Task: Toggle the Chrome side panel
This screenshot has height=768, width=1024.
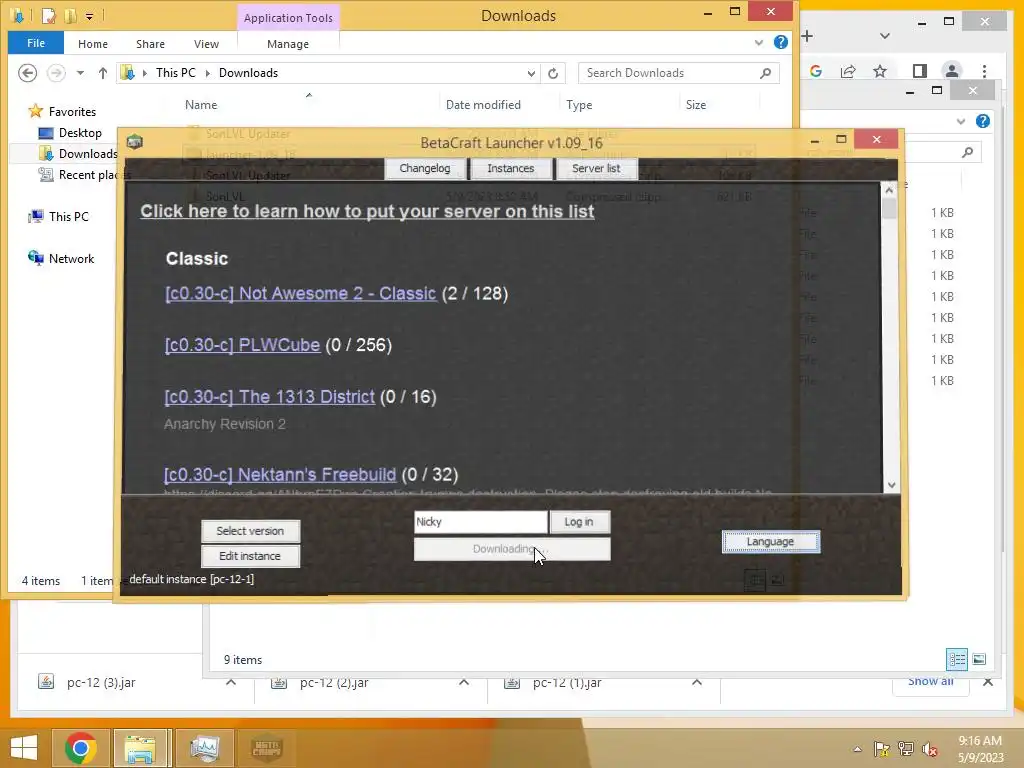Action: 920,71
